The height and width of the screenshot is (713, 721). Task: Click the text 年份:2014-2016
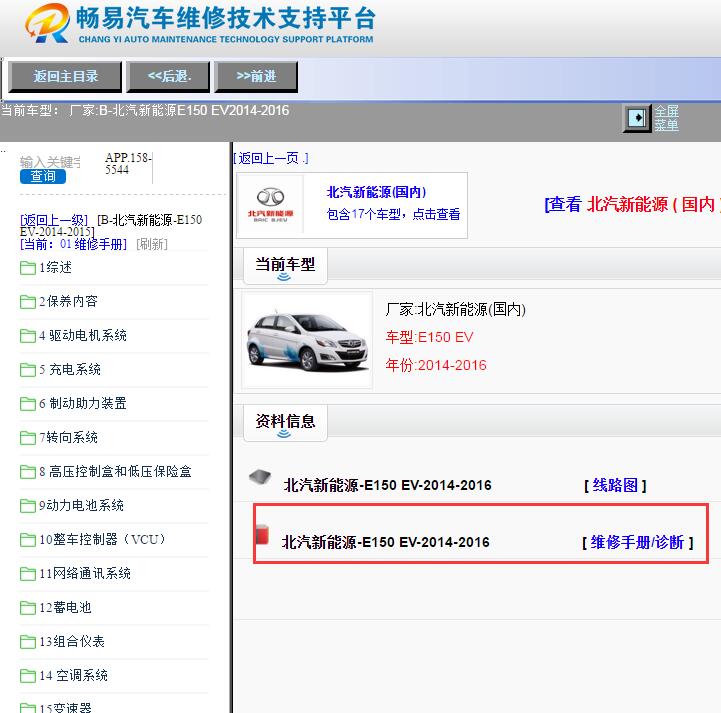coord(436,365)
